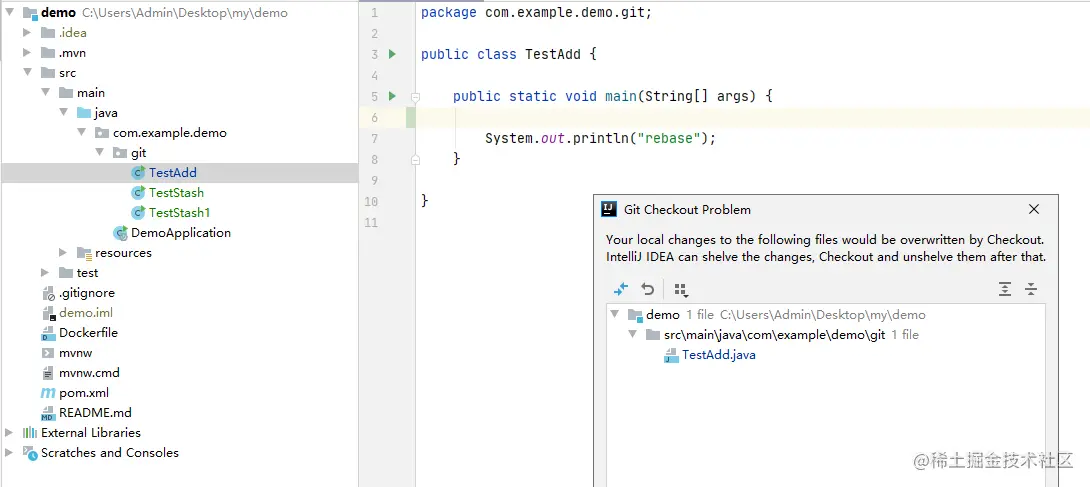1090x487 pixels.
Task: Select TestStash class in project tree
Action: pyautogui.click(x=176, y=192)
